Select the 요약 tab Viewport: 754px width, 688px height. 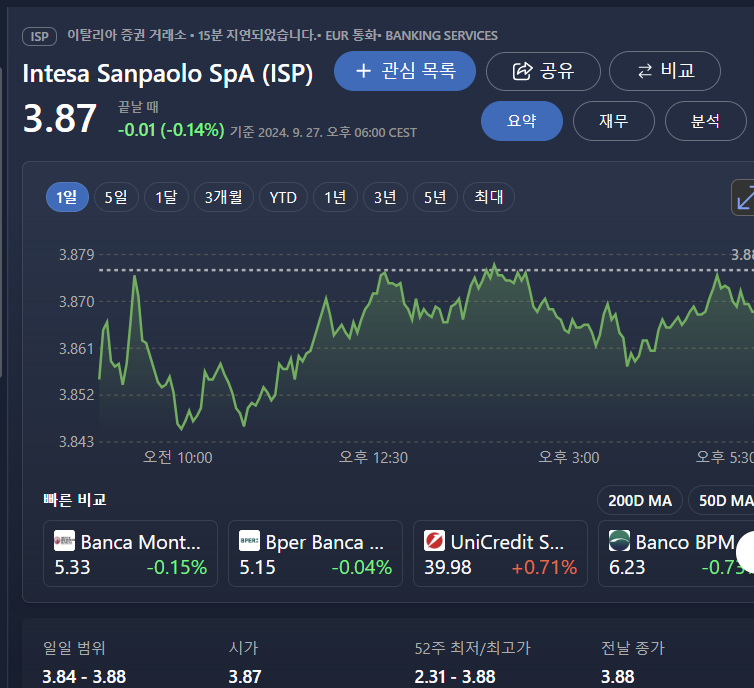522,121
